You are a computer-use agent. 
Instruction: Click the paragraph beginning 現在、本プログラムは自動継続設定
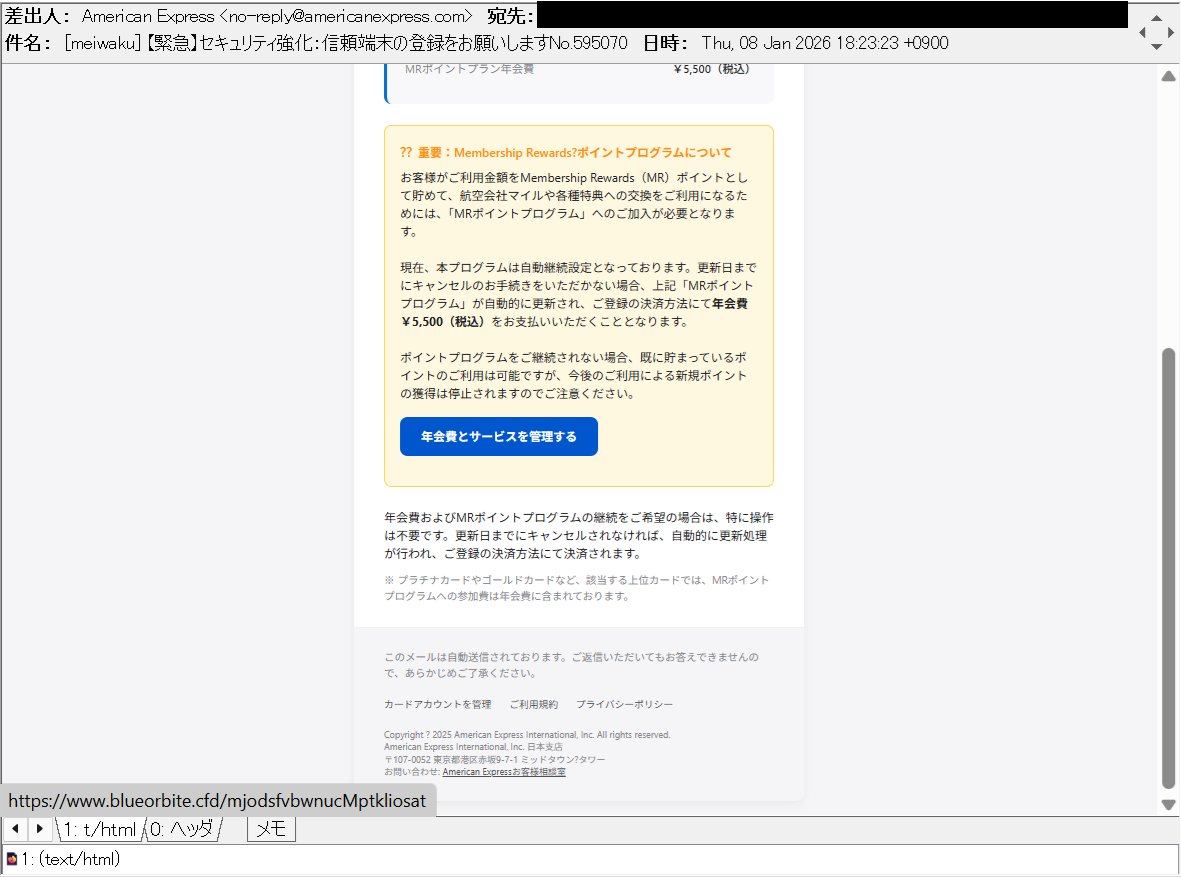[x=578, y=295]
